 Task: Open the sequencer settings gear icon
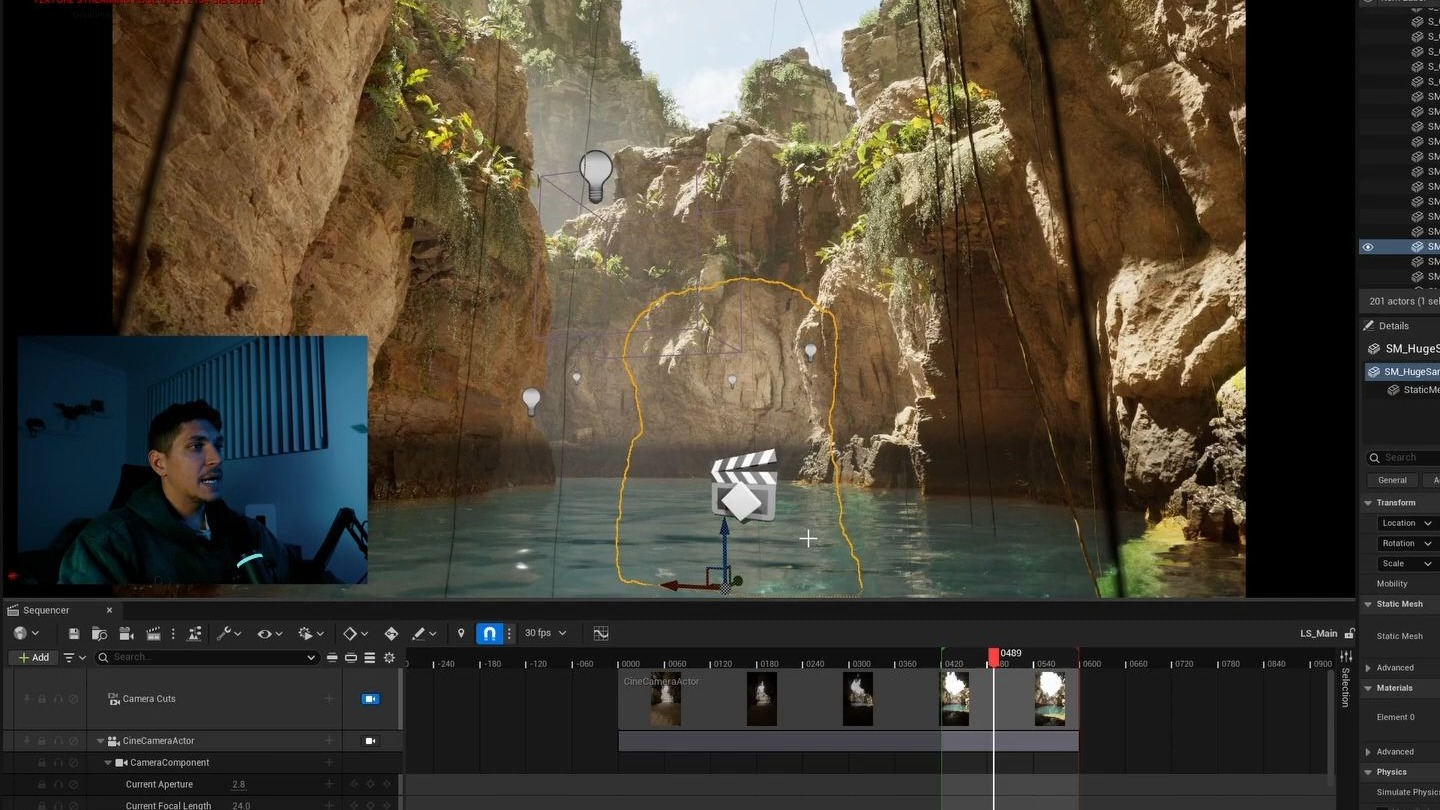coord(389,658)
